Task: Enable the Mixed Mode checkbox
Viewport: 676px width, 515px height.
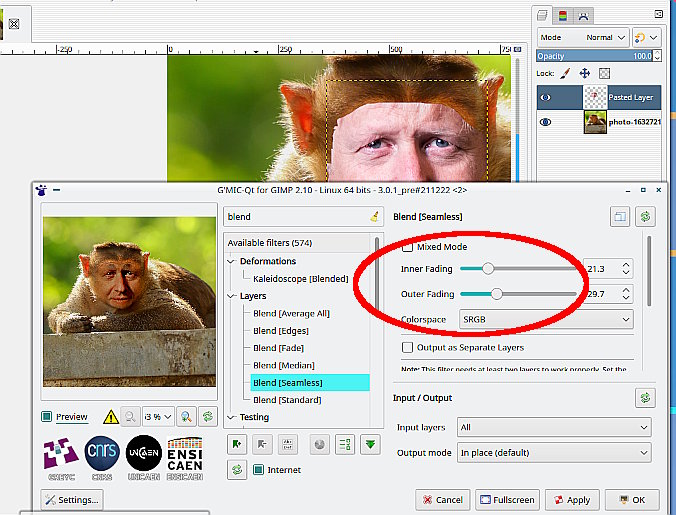Action: tap(407, 247)
